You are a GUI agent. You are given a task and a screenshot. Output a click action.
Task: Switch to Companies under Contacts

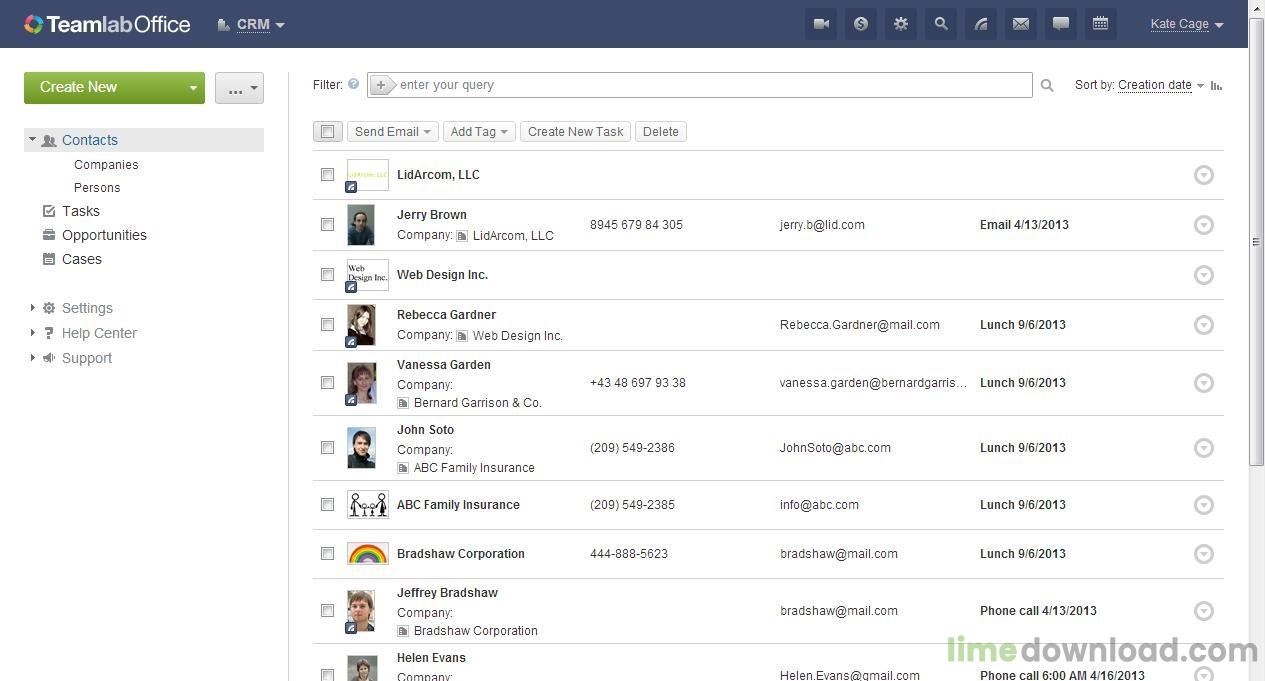point(106,164)
